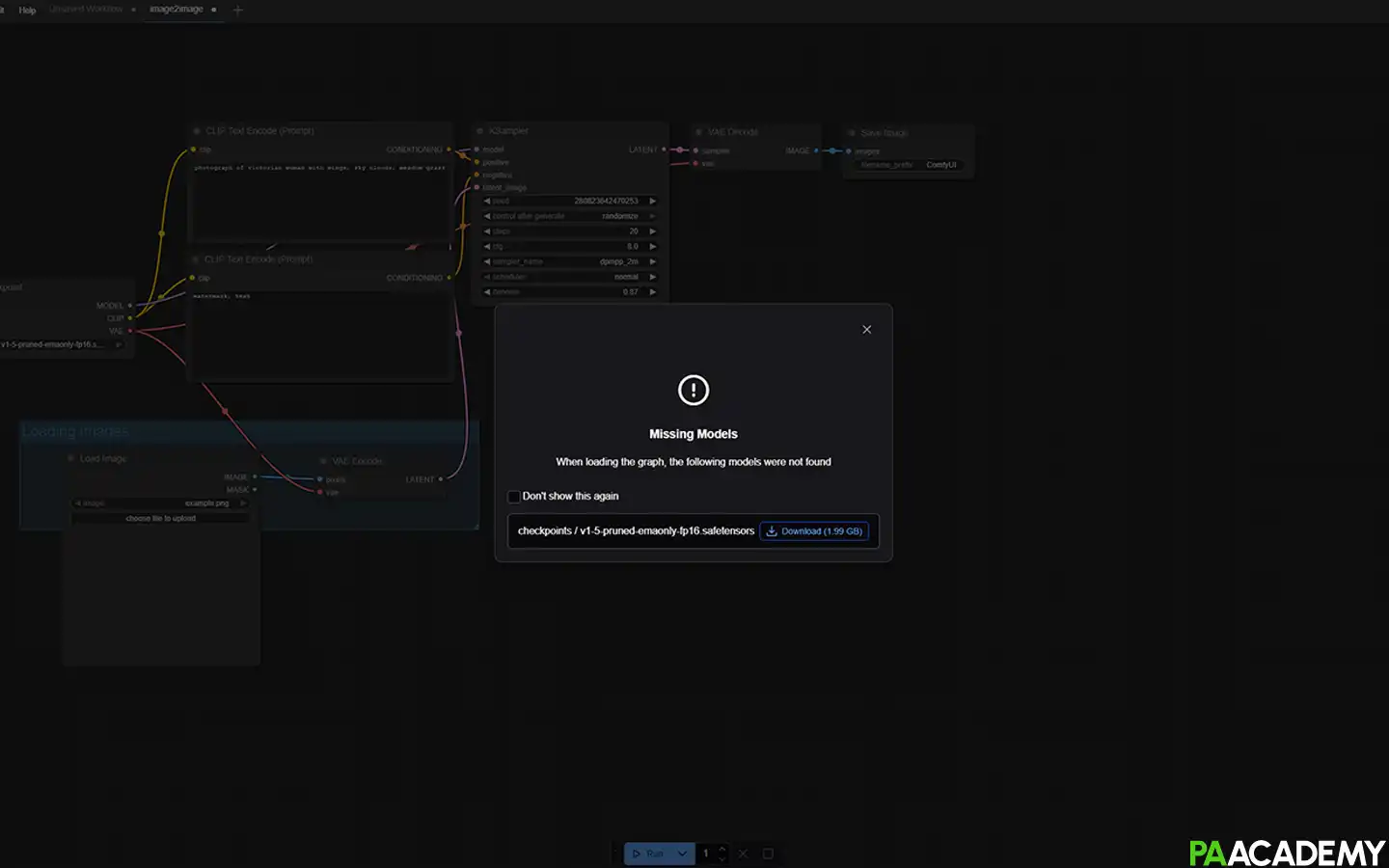Collapse the VAE Decode node header icon

pyautogui.click(x=700, y=132)
